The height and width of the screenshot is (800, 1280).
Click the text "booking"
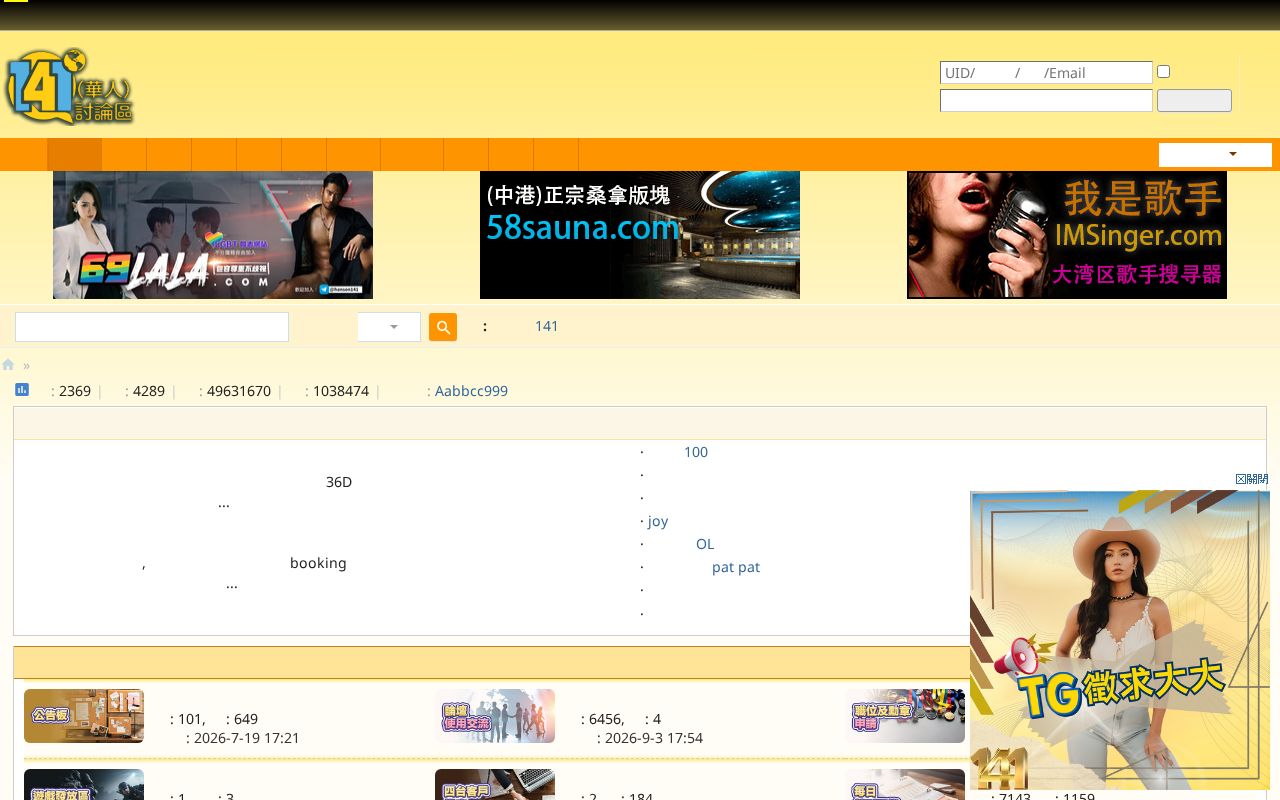pos(318,563)
